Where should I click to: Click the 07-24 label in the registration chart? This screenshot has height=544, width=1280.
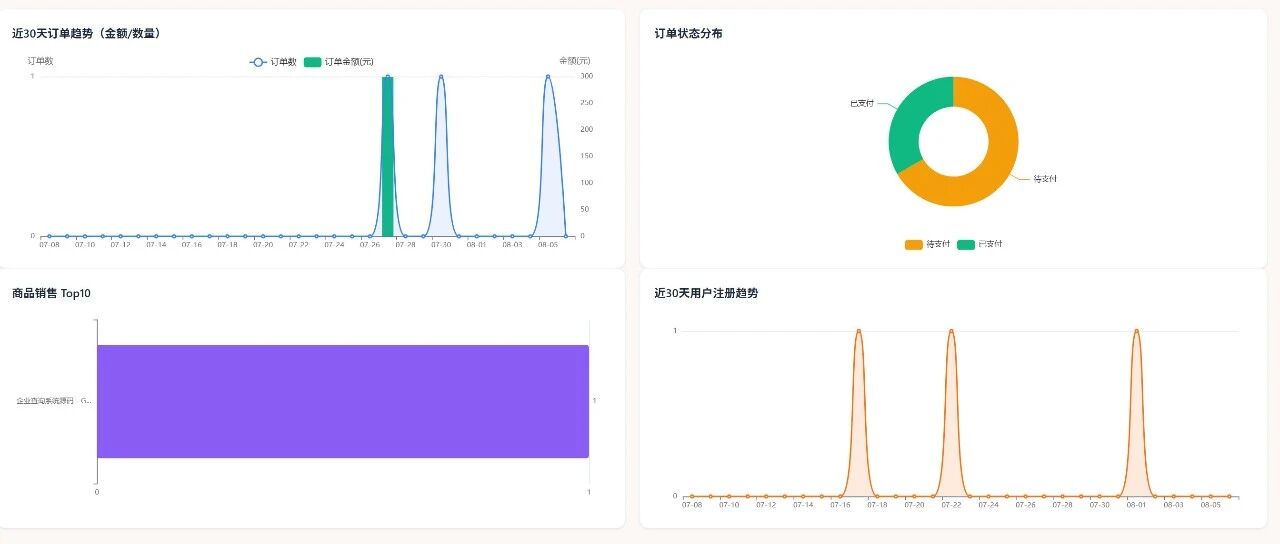[988, 505]
